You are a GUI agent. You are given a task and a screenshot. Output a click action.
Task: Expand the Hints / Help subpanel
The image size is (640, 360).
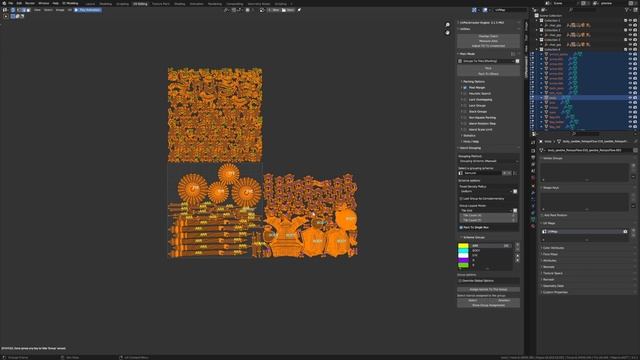click(x=470, y=141)
